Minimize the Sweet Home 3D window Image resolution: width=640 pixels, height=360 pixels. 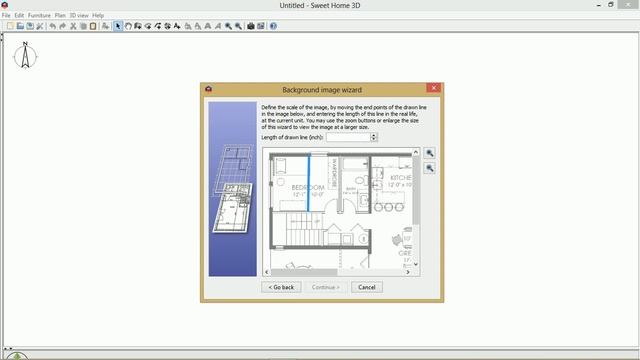[598, 5]
